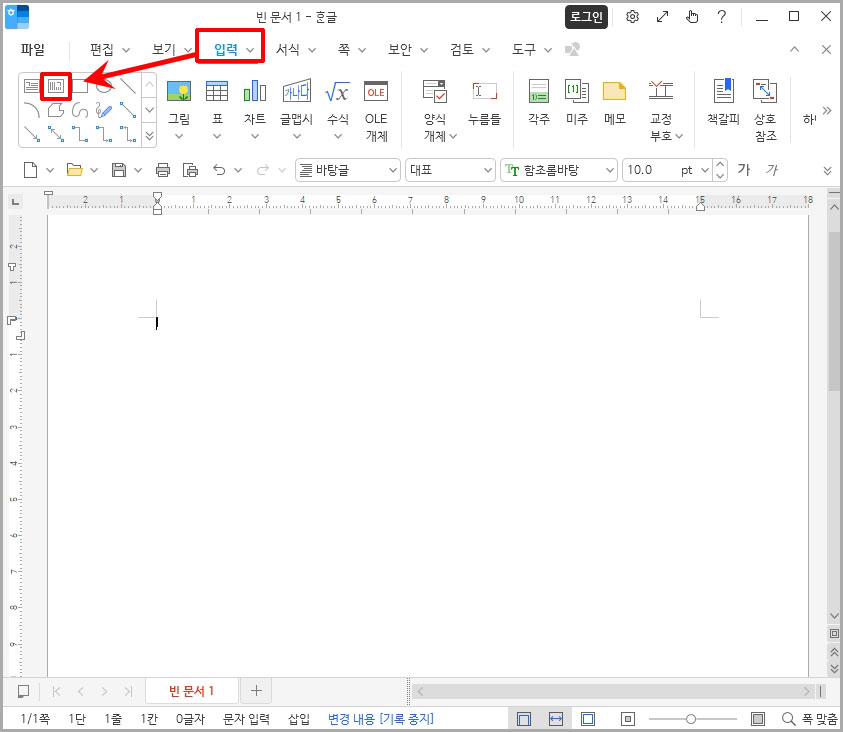Toggle 삽입 insert mode in status bar

(x=297, y=718)
